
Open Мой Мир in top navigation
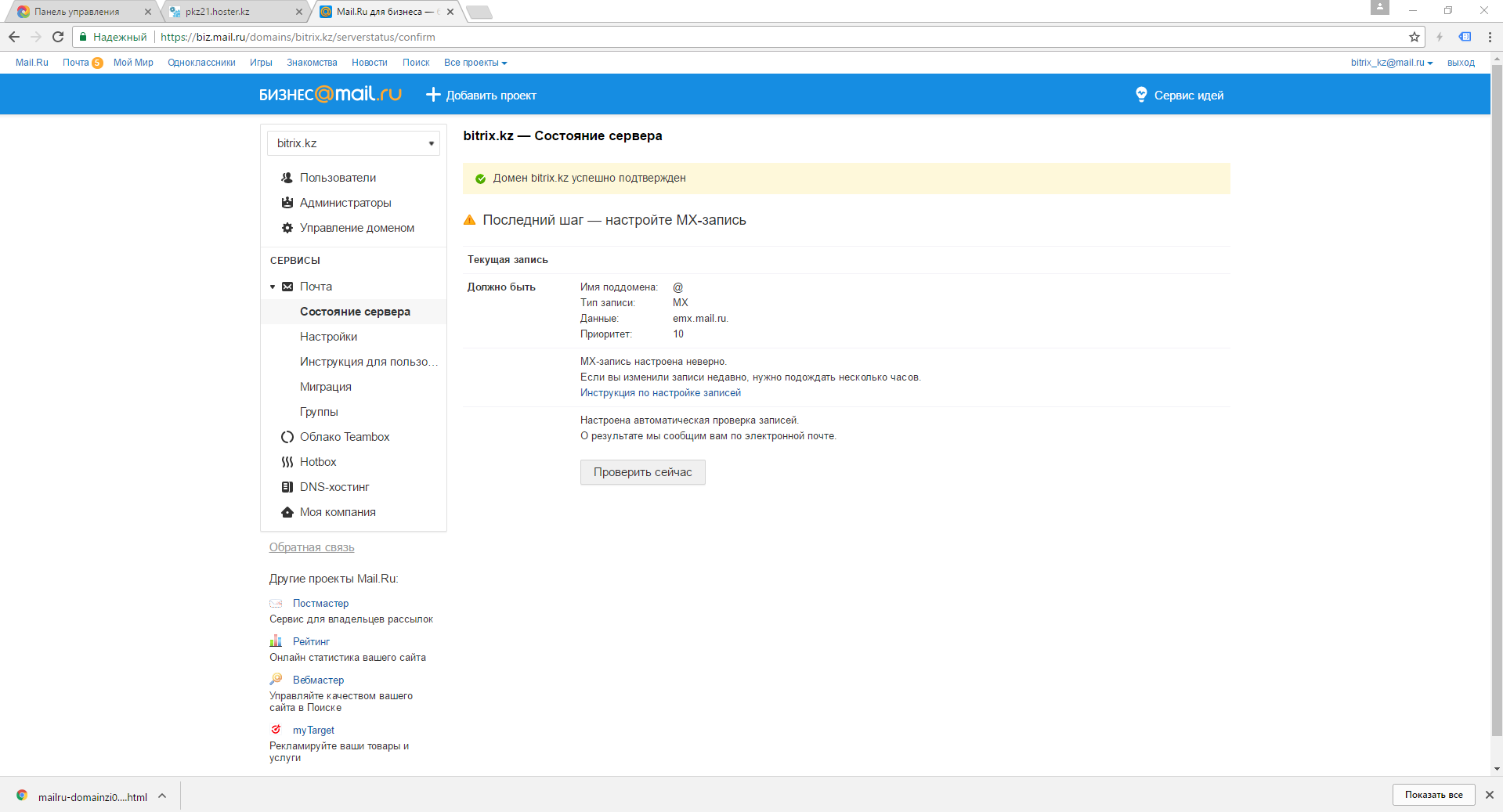pos(133,63)
